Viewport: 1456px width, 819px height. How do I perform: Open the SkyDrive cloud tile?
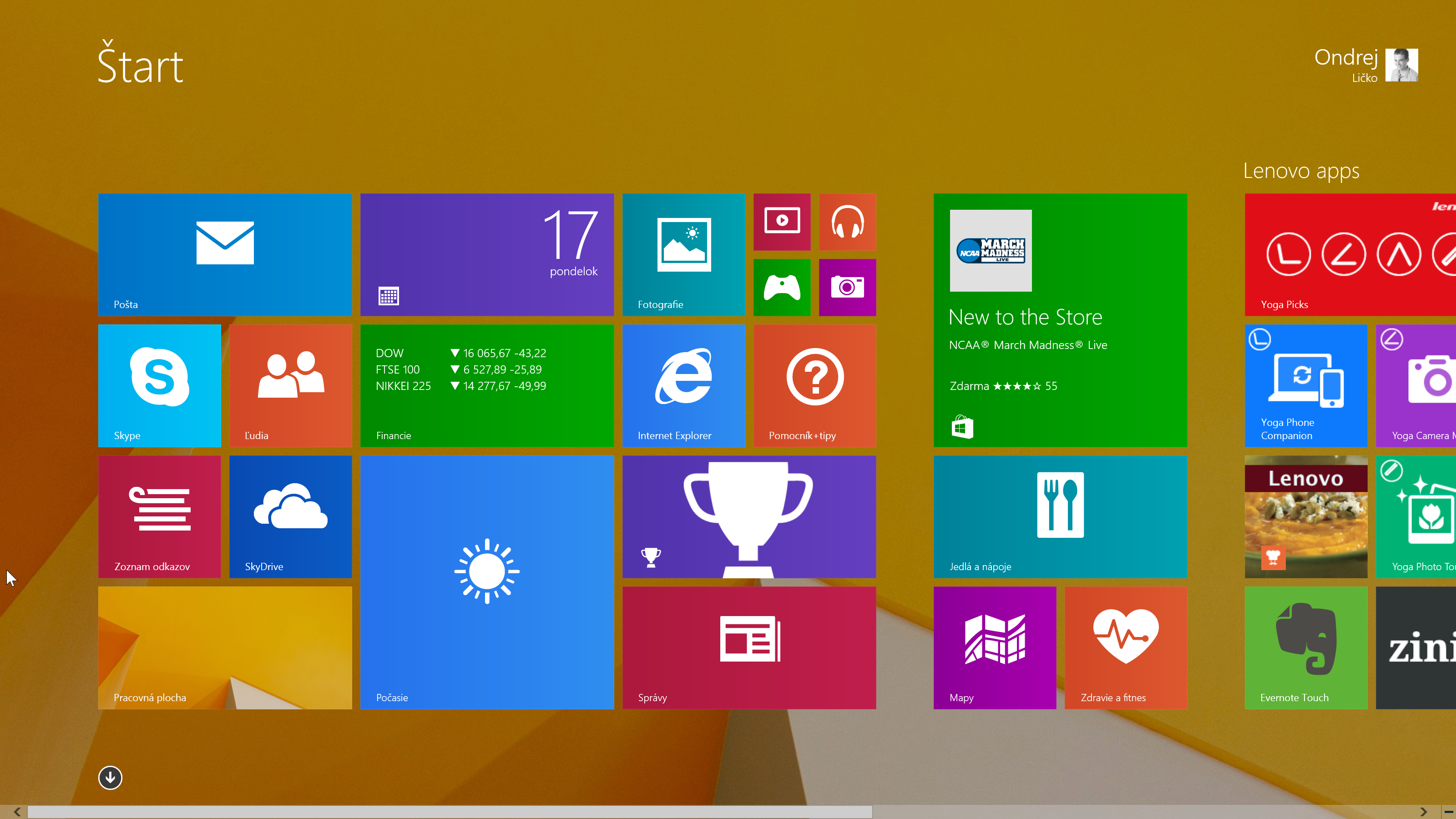291,516
